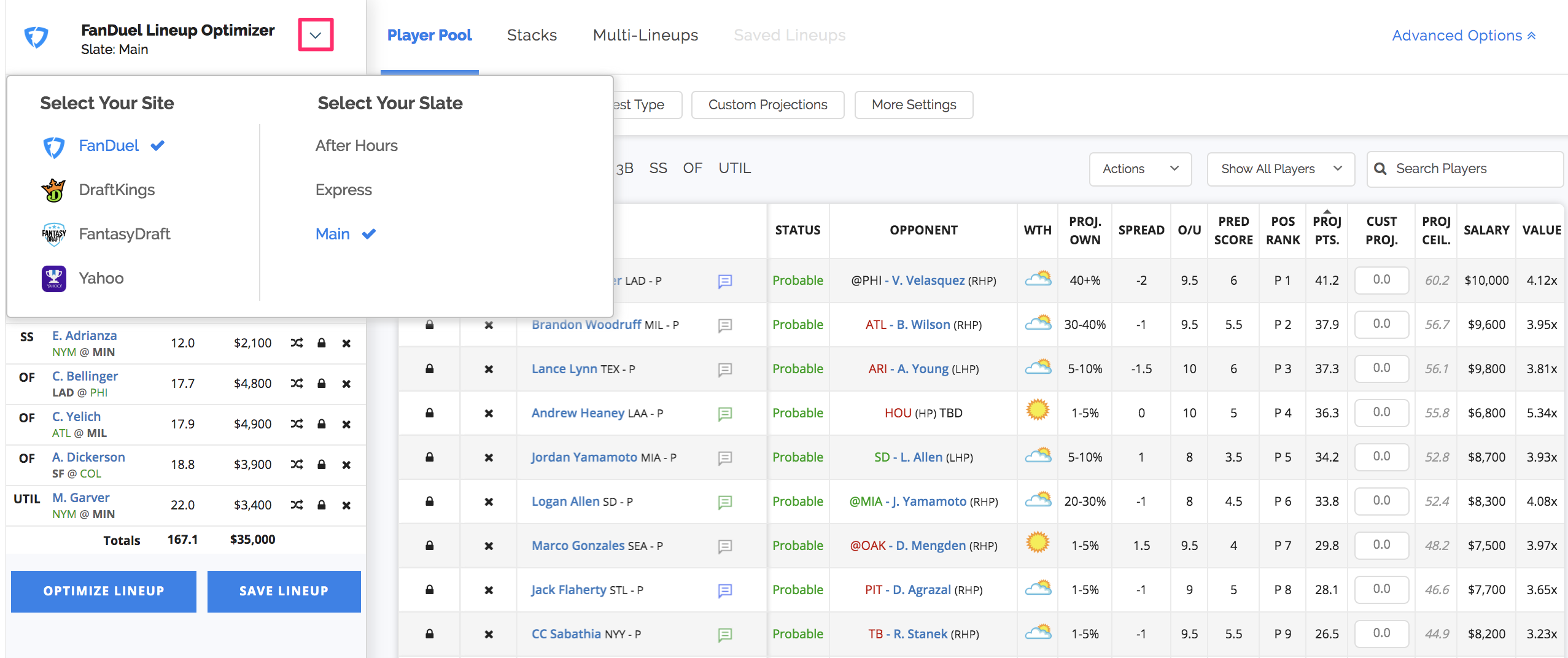Exclude Jordan Yamamoto from player pool
1568x658 pixels.
[489, 458]
